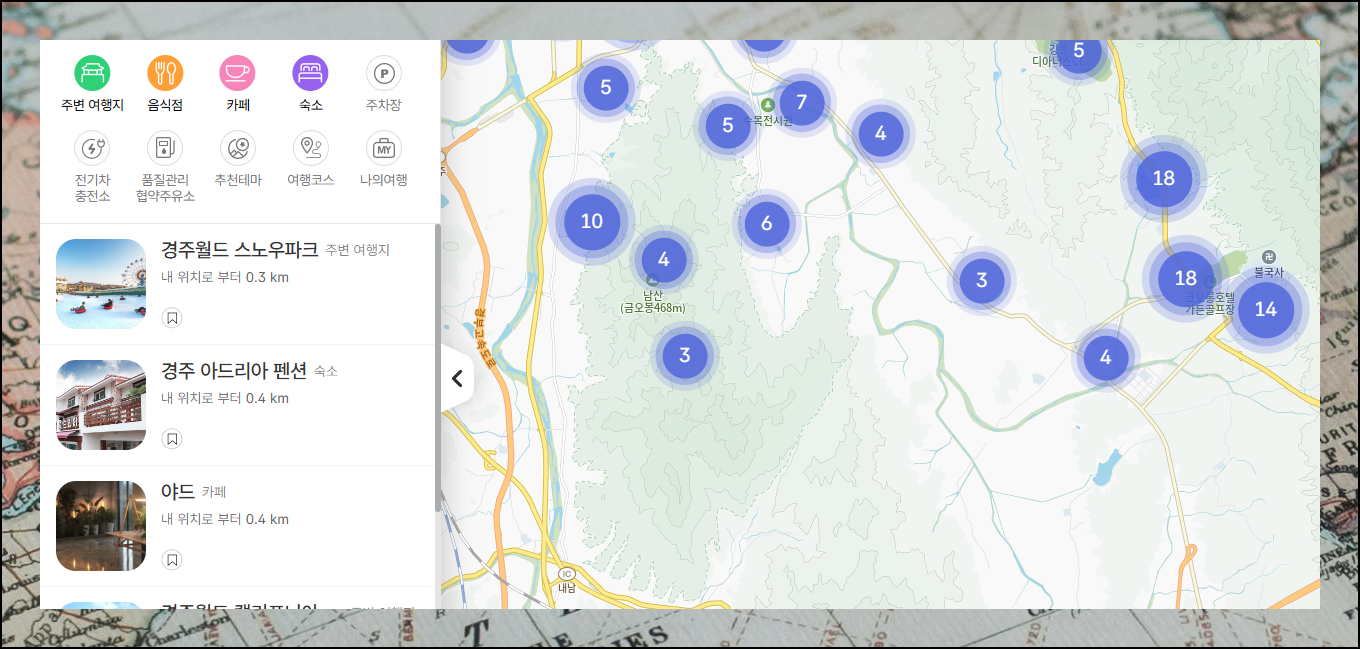Open the map cluster marked 7

pos(801,102)
